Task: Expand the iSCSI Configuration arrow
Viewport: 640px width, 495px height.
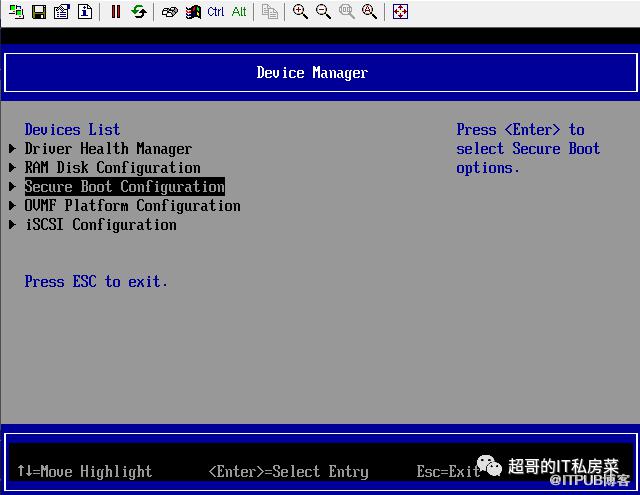Action: 13,225
